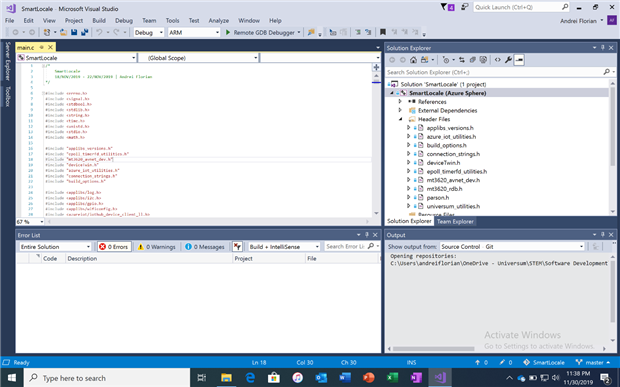Start debugging with the green play icon
Image resolution: width=620 pixels, height=387 pixels.
(x=228, y=32)
